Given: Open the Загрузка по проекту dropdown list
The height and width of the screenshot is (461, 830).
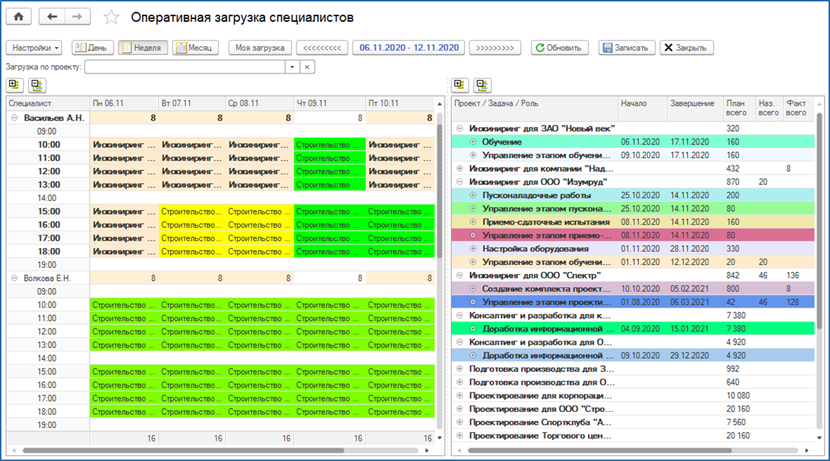Looking at the screenshot, I should point(292,67).
